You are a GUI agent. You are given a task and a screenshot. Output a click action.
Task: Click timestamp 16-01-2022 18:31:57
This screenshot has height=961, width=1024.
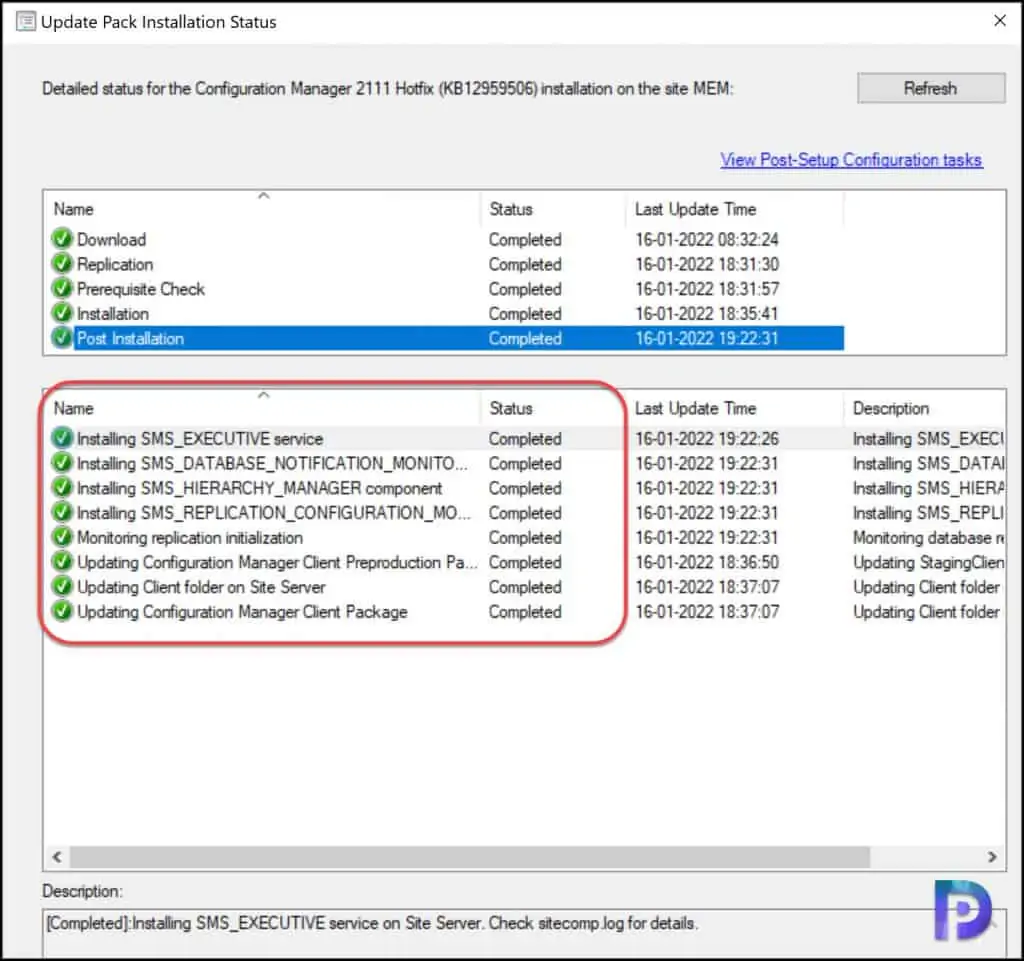click(x=707, y=289)
